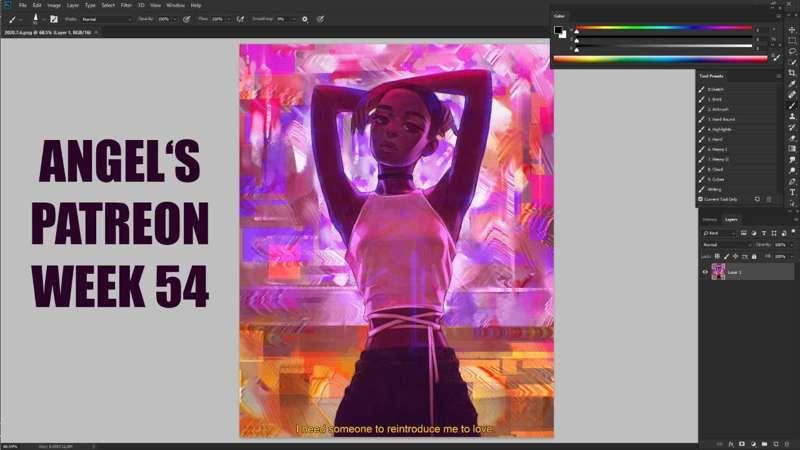Toggle lock image pixels brush icon

coord(727,256)
